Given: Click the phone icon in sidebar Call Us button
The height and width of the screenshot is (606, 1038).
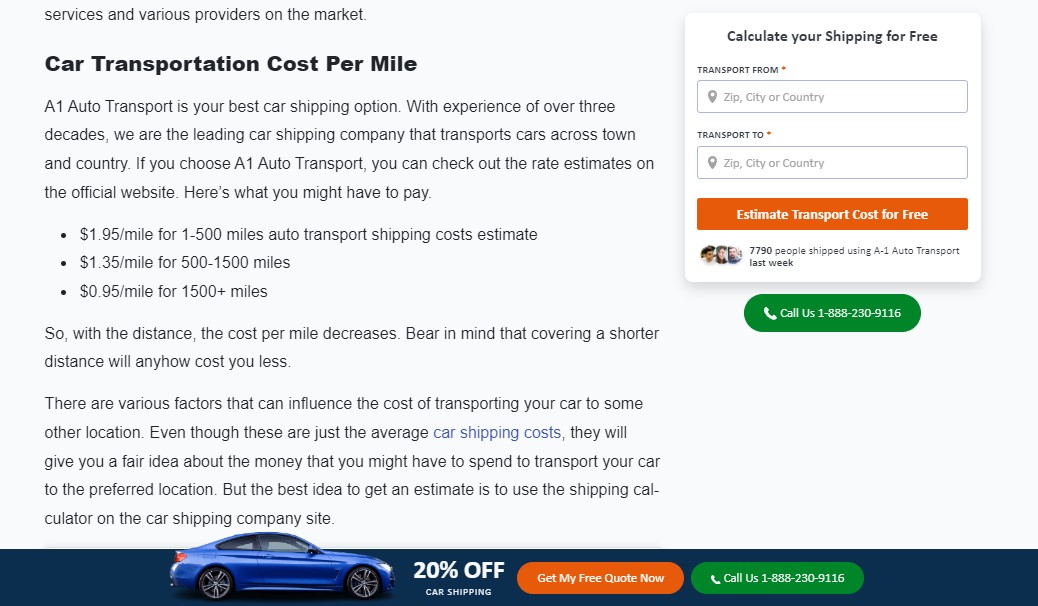Looking at the screenshot, I should click(x=770, y=313).
